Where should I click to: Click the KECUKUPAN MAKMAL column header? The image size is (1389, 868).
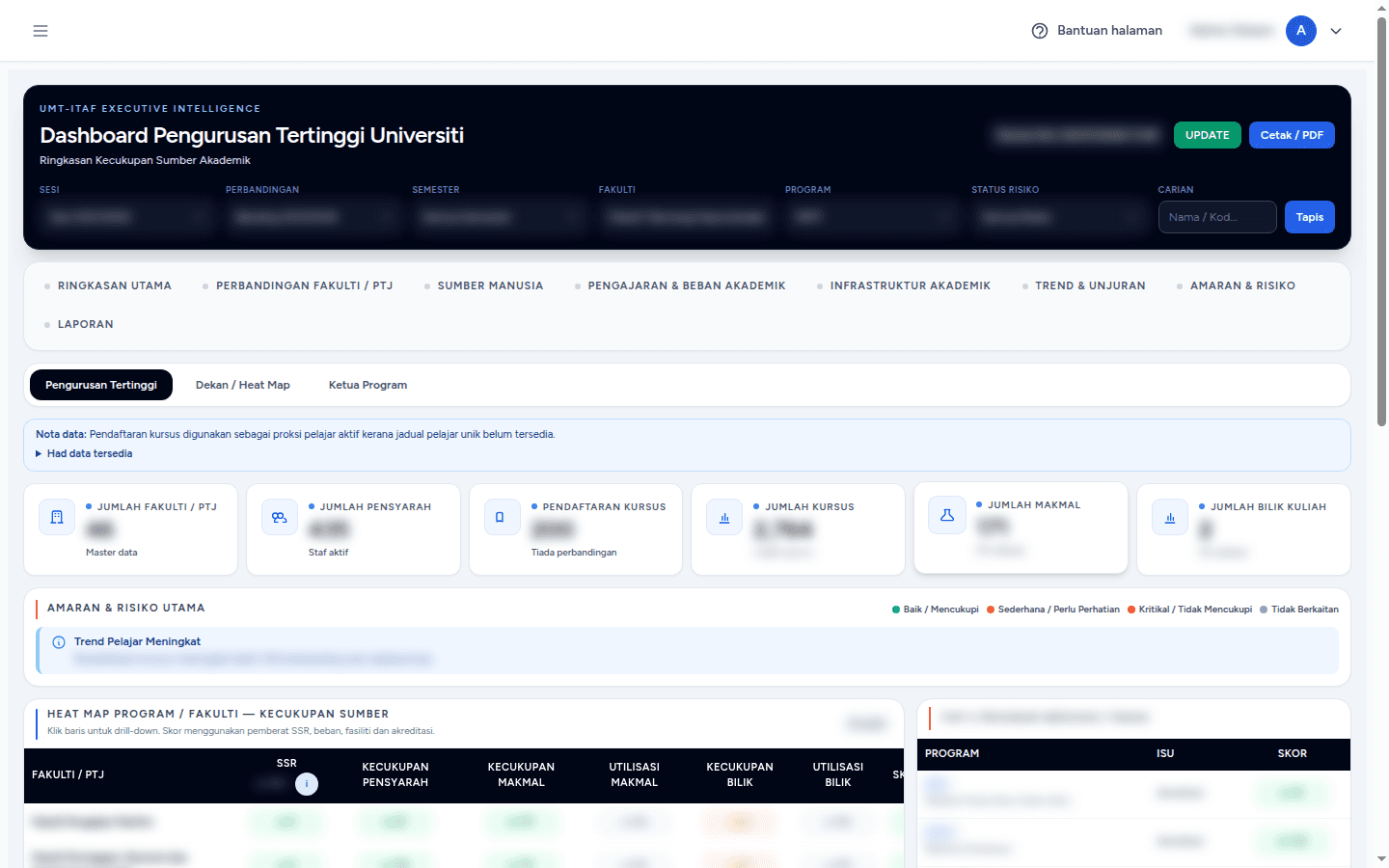click(521, 774)
